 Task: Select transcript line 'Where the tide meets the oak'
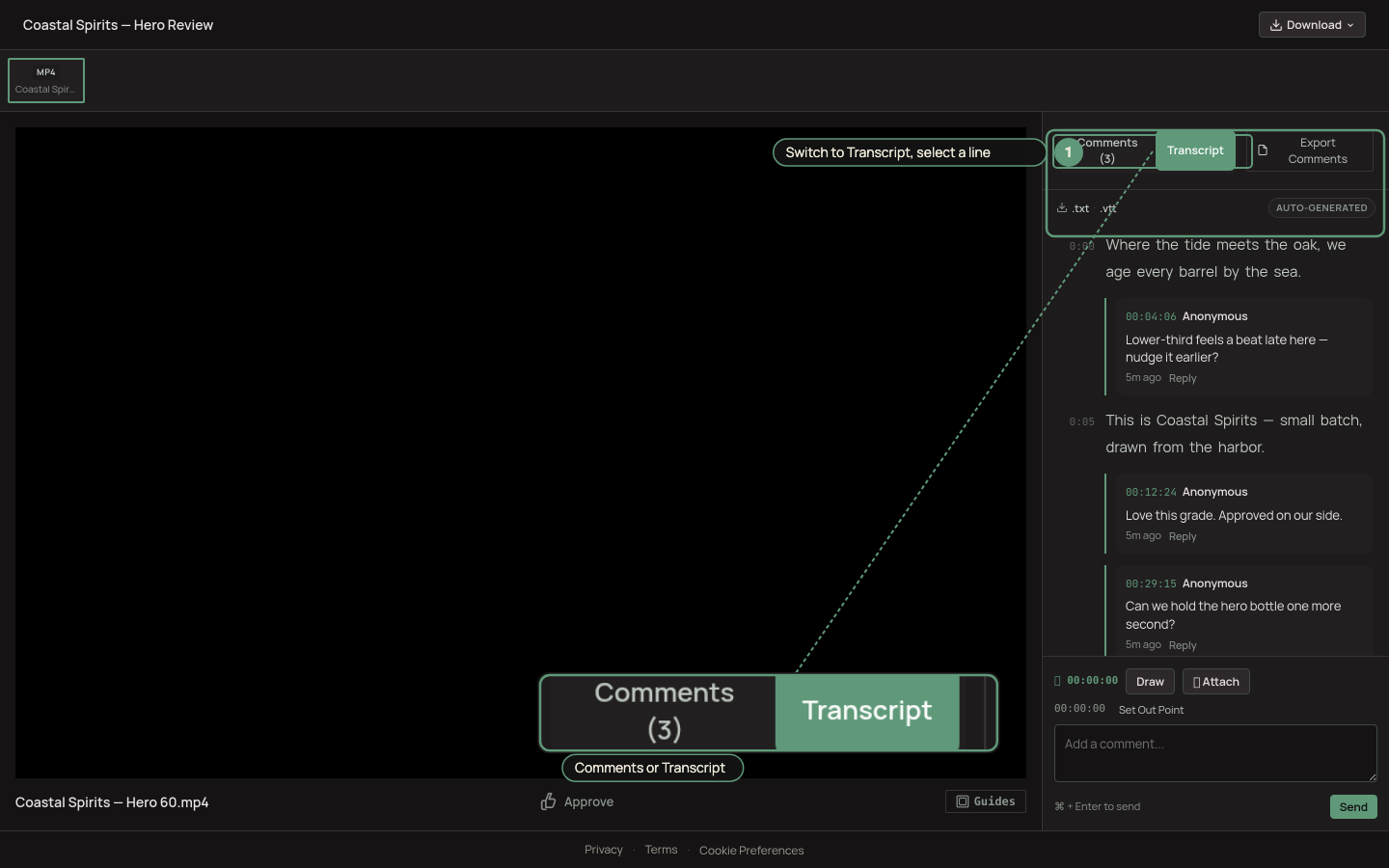pos(1226,258)
